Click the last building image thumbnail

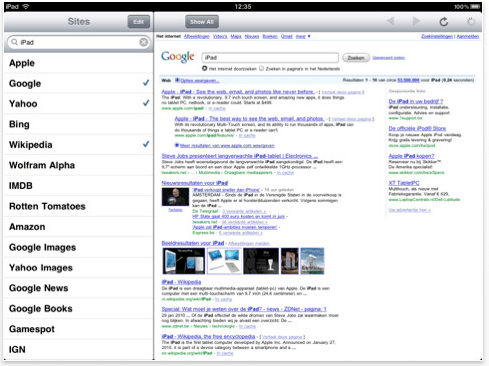pyautogui.click(x=312, y=261)
